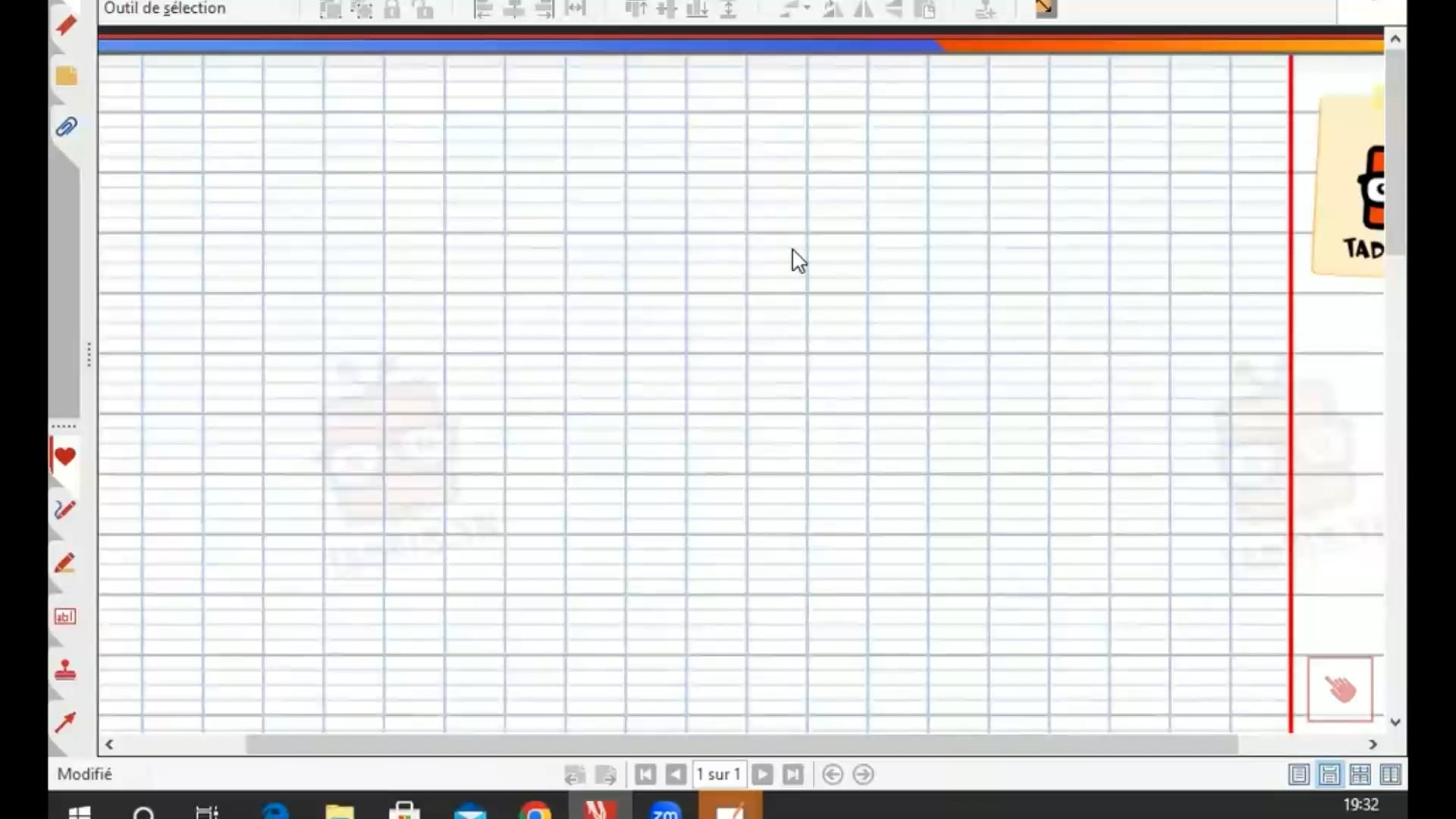
Task: Select the red Arrow tool
Action: tap(65, 722)
